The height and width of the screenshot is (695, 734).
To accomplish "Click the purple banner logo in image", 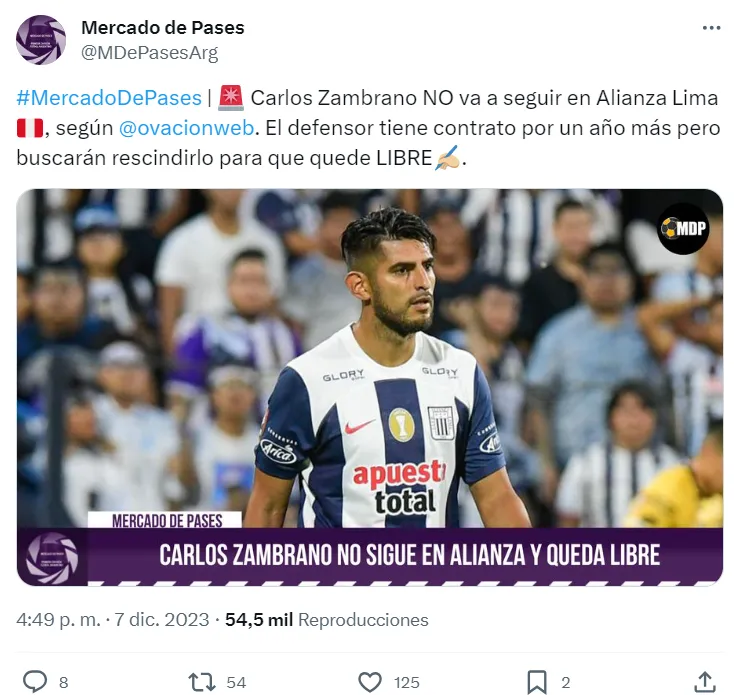I will click(x=51, y=558).
